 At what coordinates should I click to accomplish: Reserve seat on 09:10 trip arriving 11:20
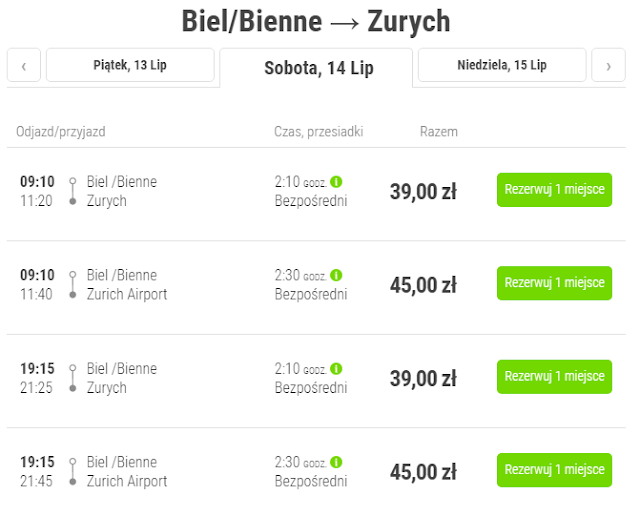(x=554, y=190)
